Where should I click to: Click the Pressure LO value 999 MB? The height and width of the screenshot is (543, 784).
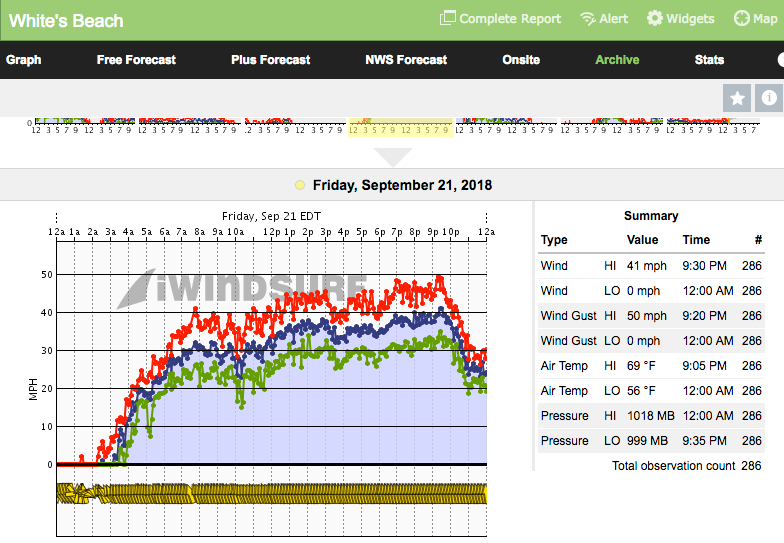[x=647, y=441]
